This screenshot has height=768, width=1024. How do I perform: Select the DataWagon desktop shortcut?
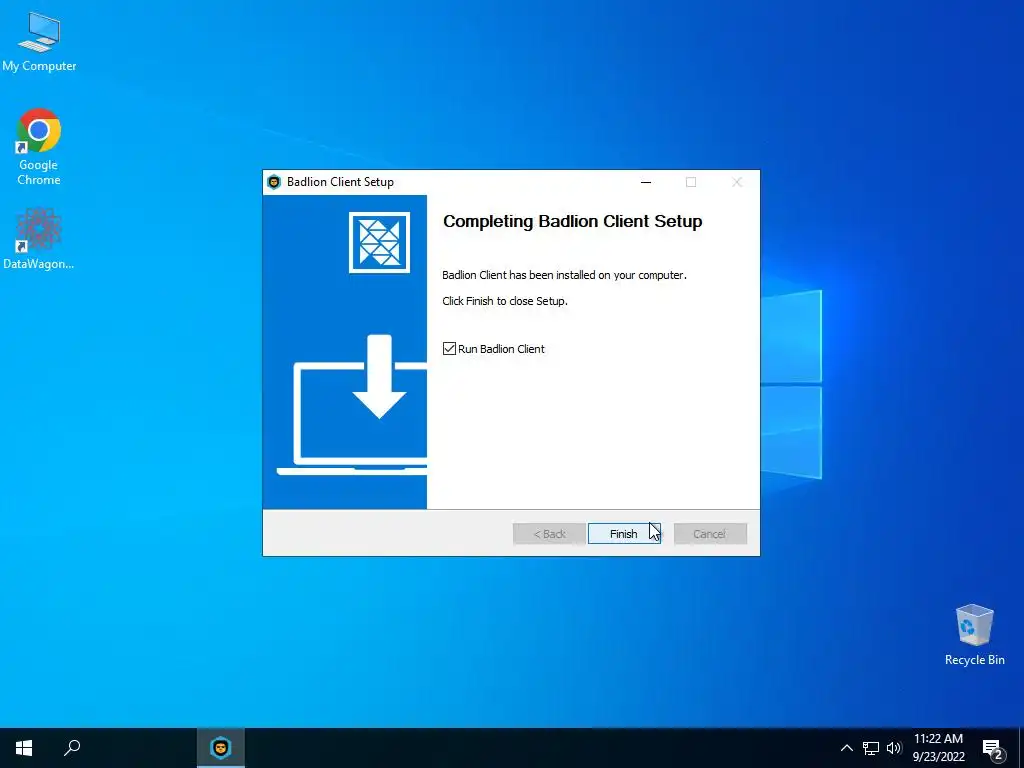pos(39,239)
